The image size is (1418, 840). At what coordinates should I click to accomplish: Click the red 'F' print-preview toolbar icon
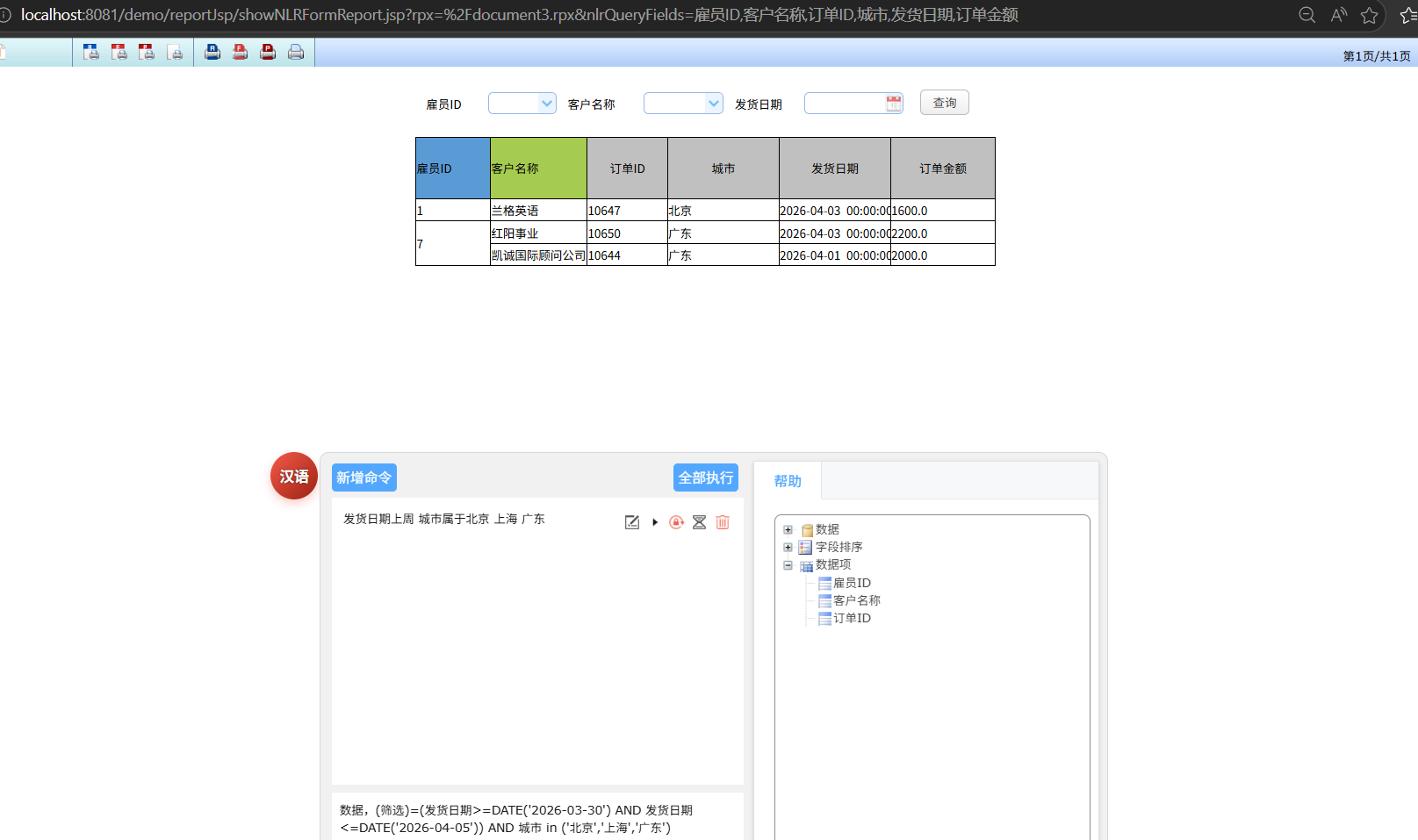(119, 52)
